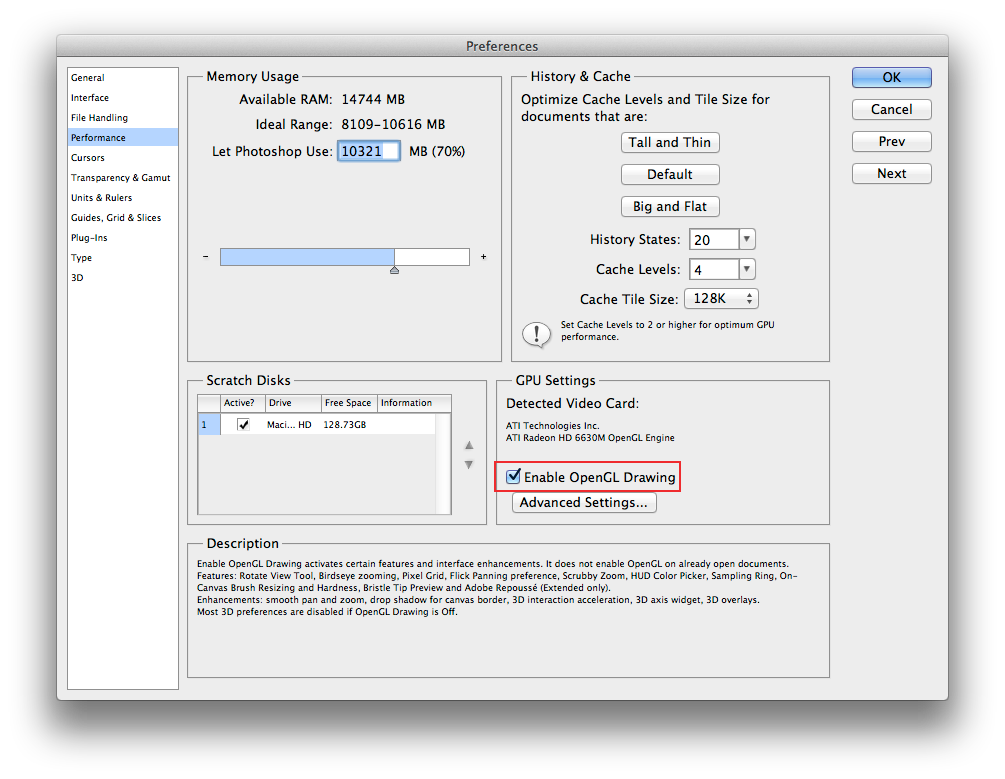This screenshot has height=779, width=1005.
Task: Select scratch disk row number 1
Action: coord(209,424)
